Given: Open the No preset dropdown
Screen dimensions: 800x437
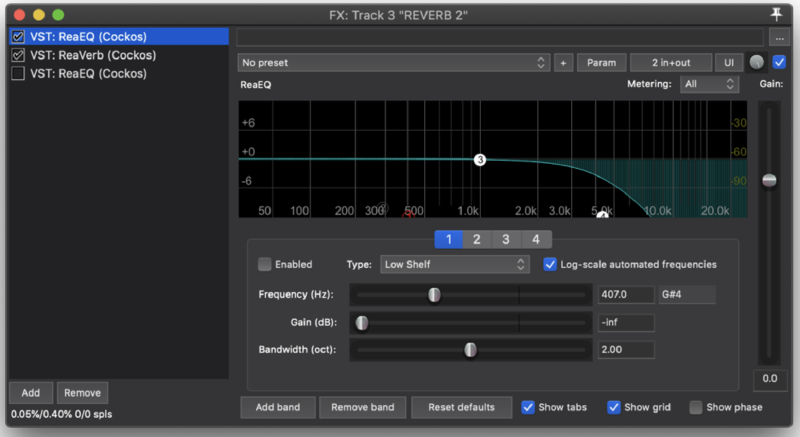Looking at the screenshot, I should (x=393, y=63).
